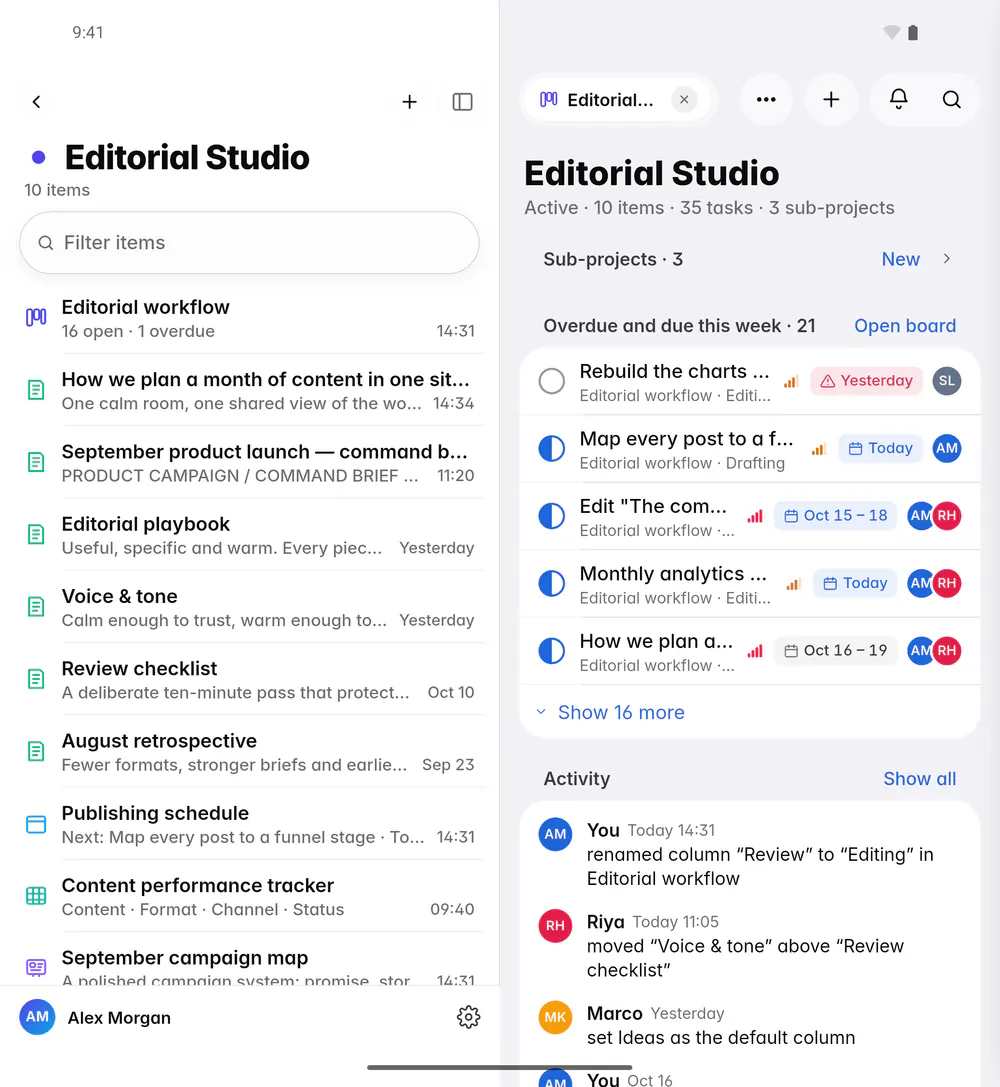Open table icon for Content performance tracker
Image resolution: width=1000 pixels, height=1087 pixels.
pyautogui.click(x=36, y=896)
